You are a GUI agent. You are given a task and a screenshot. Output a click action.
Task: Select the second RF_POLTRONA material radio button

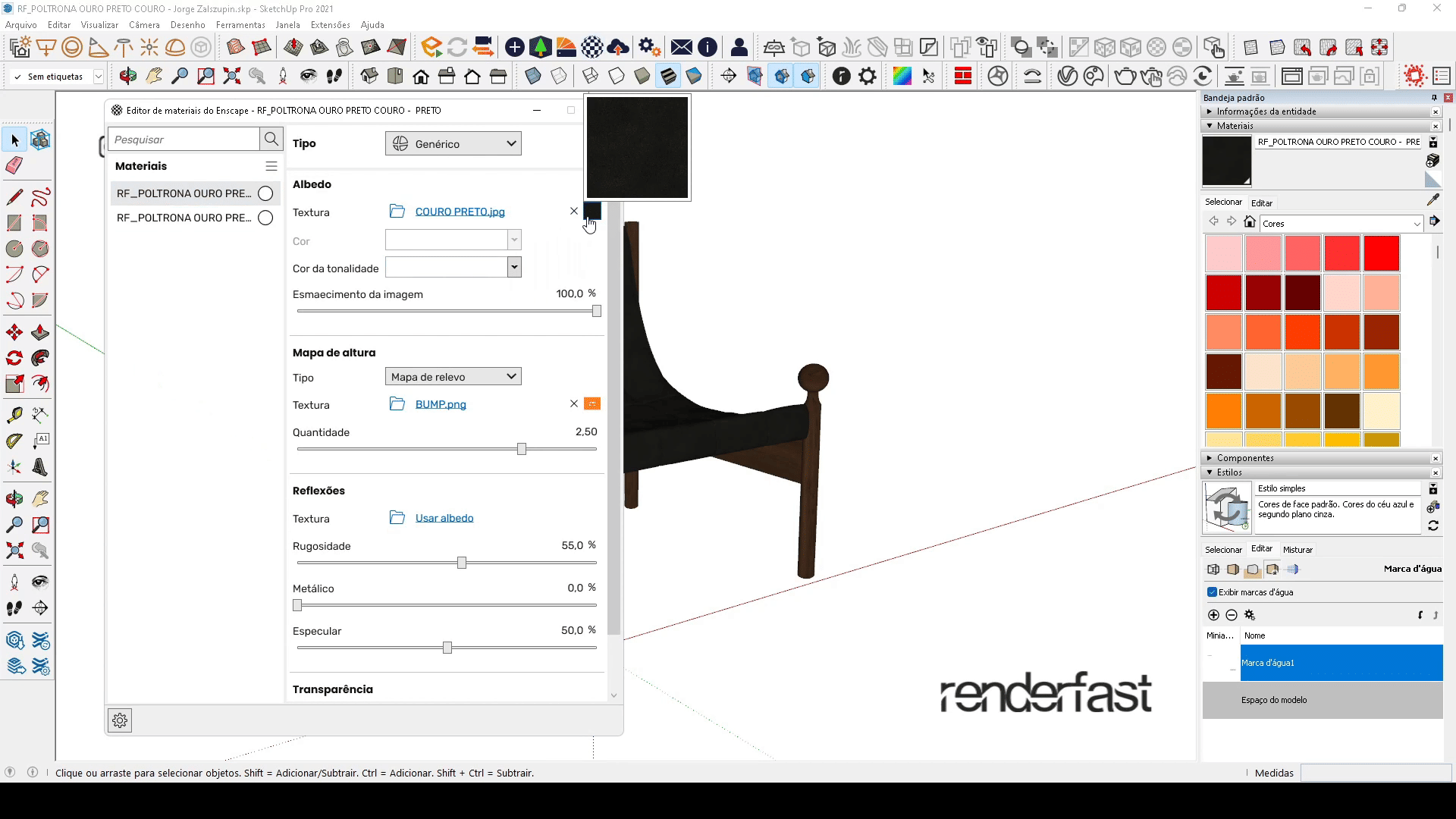coord(265,218)
